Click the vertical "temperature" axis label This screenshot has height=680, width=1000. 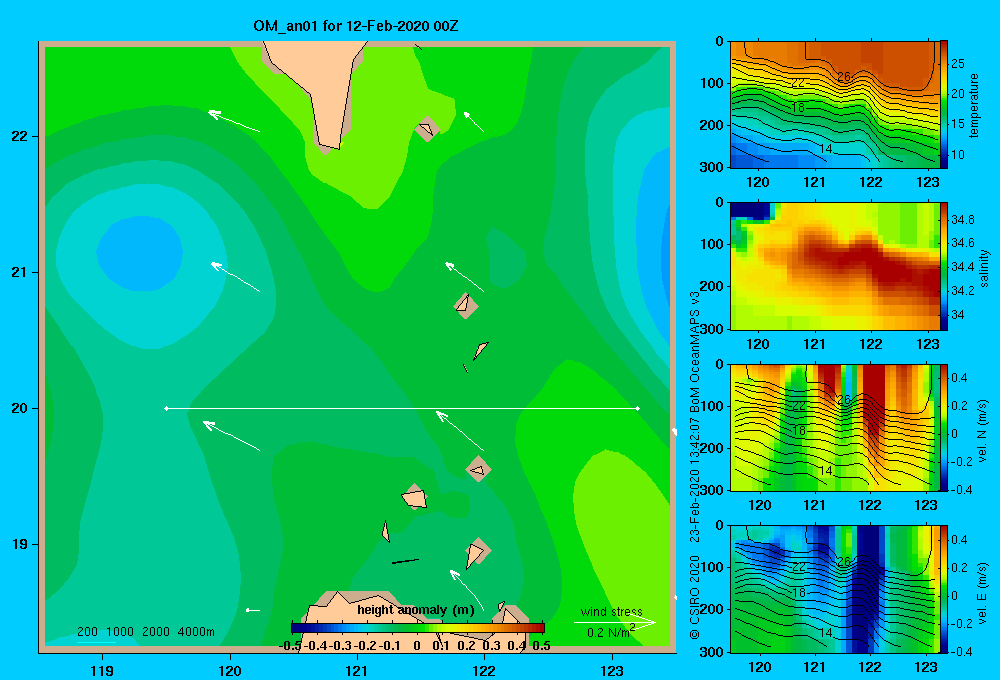tap(974, 105)
